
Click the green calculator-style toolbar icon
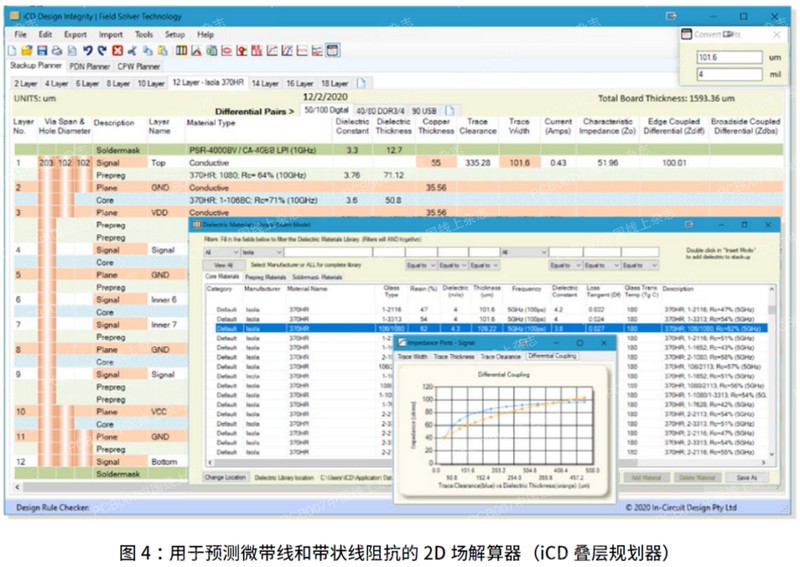pos(212,51)
